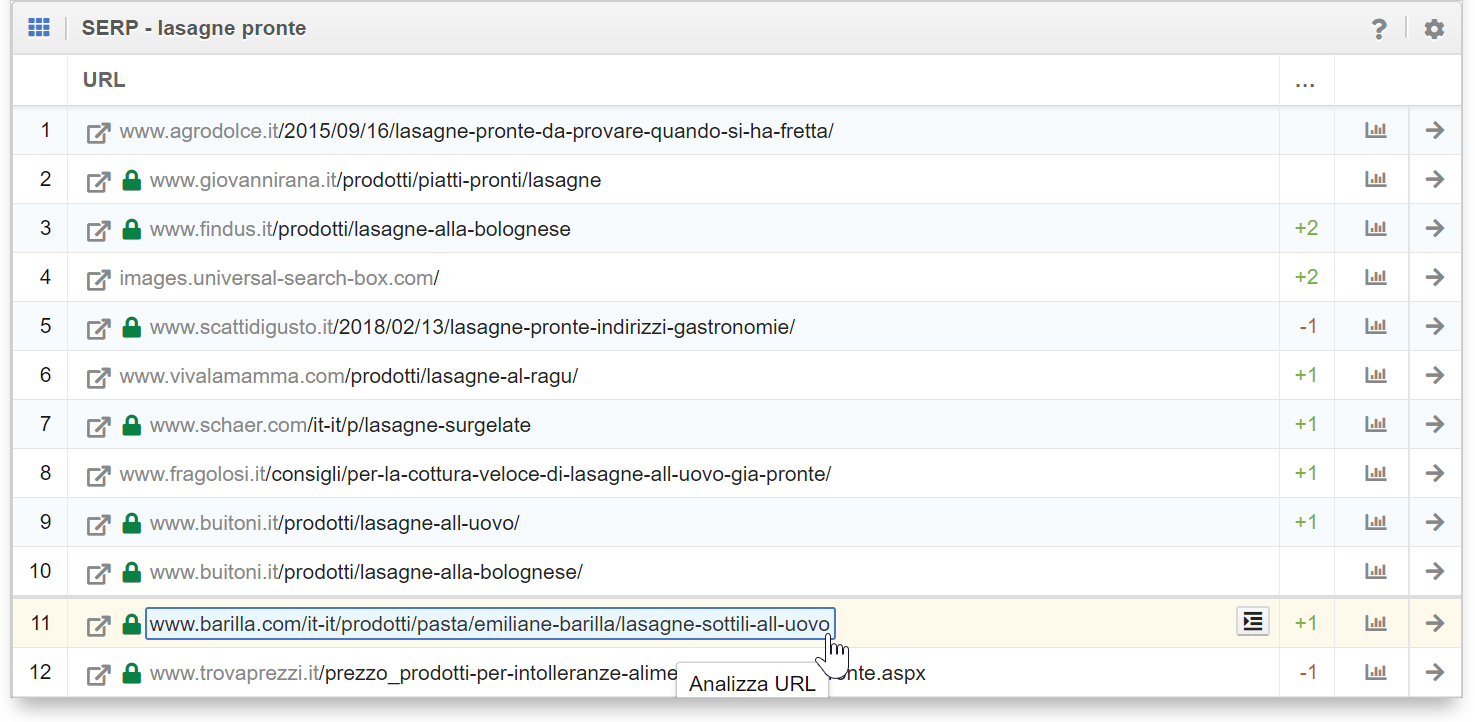
Task: Open the scattidigusto.it gastronomie URL
Action: 472,327
